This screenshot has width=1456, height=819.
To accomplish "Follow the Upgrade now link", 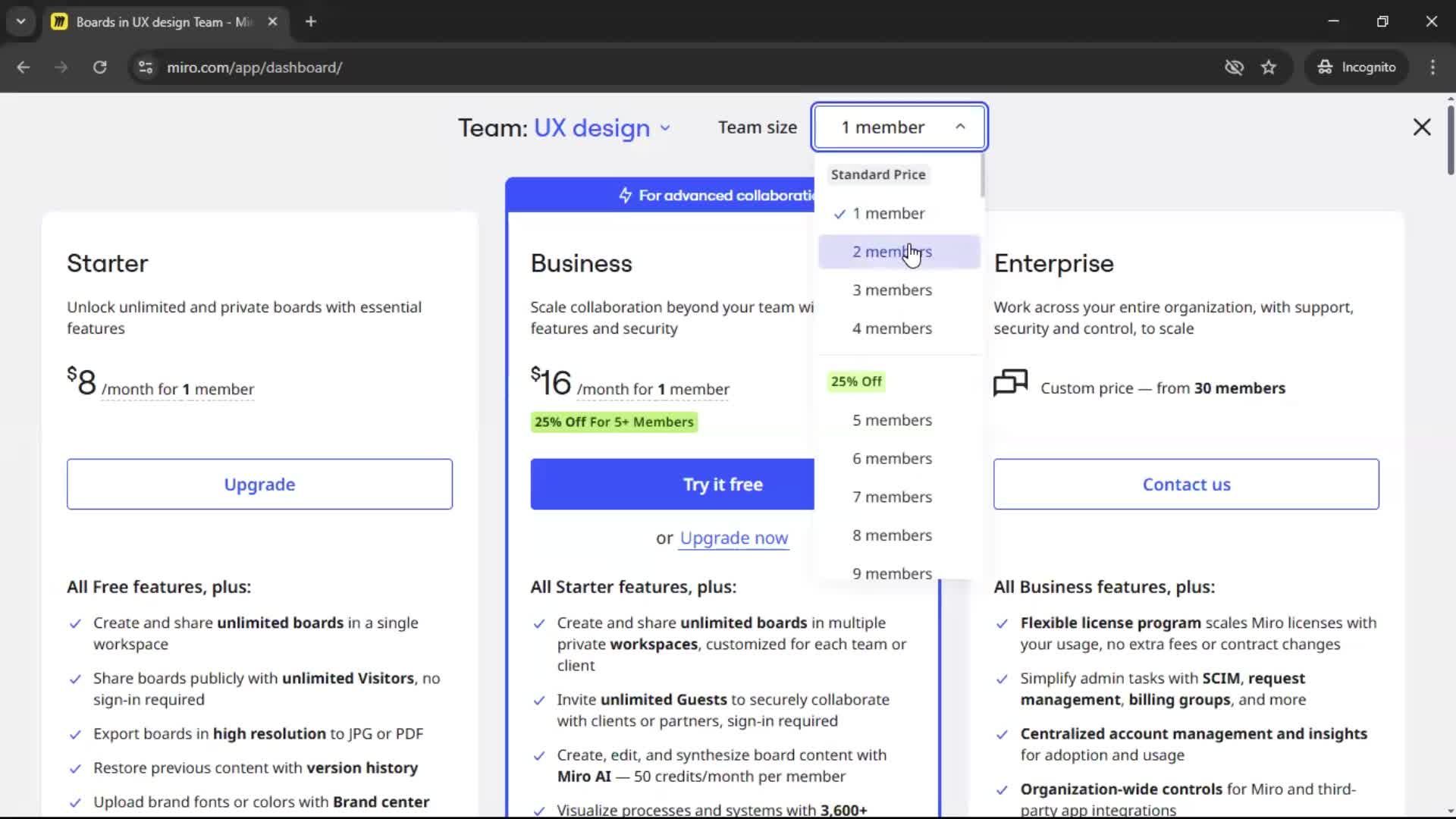I will pyautogui.click(x=734, y=538).
